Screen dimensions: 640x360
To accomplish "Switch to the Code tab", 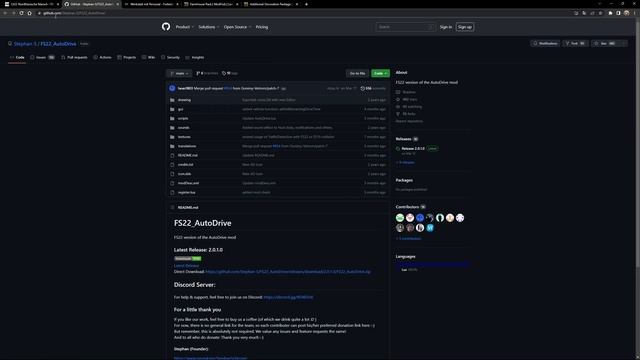I will click(x=17, y=58).
